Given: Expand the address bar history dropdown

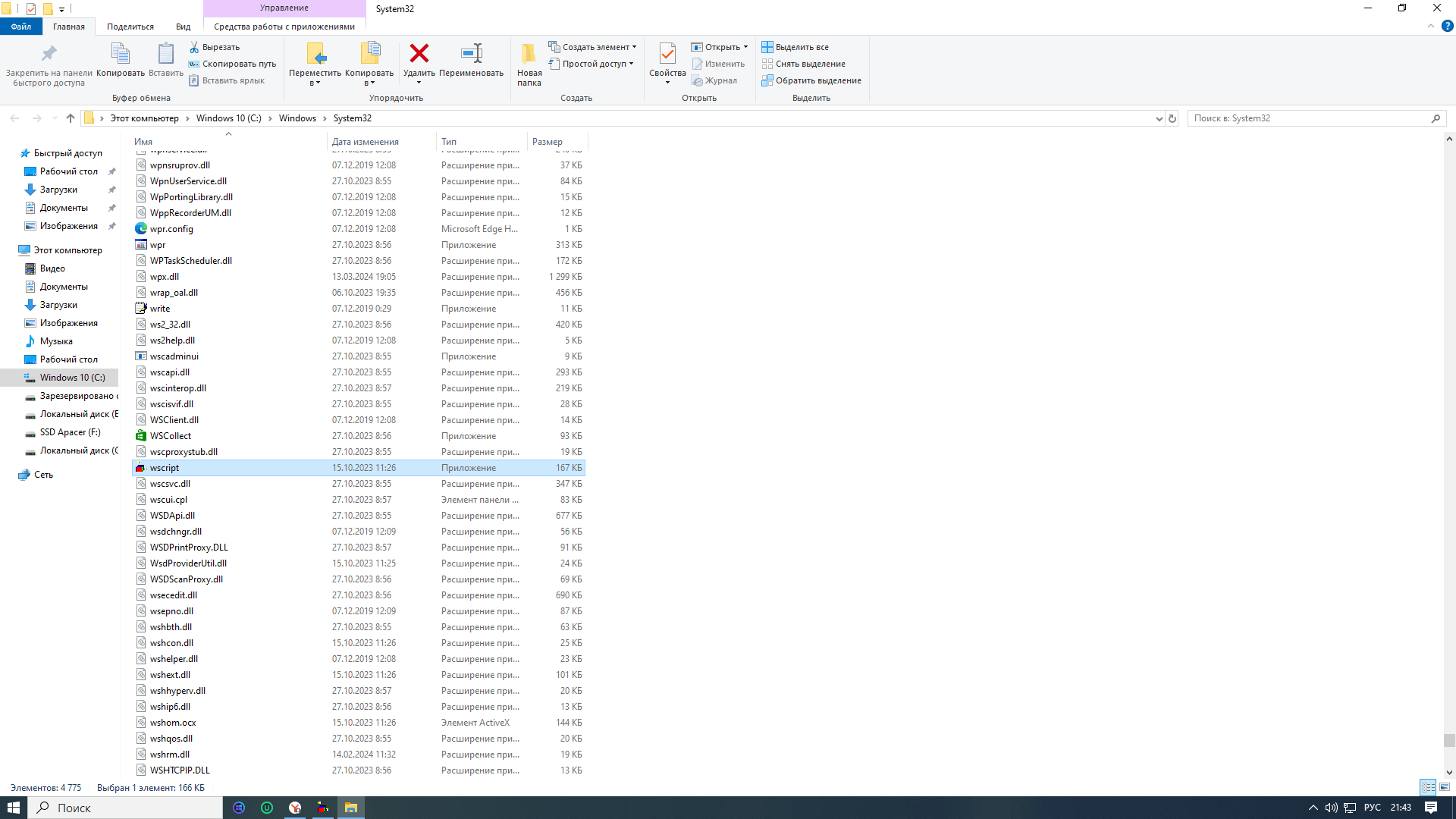Looking at the screenshot, I should click(1159, 118).
